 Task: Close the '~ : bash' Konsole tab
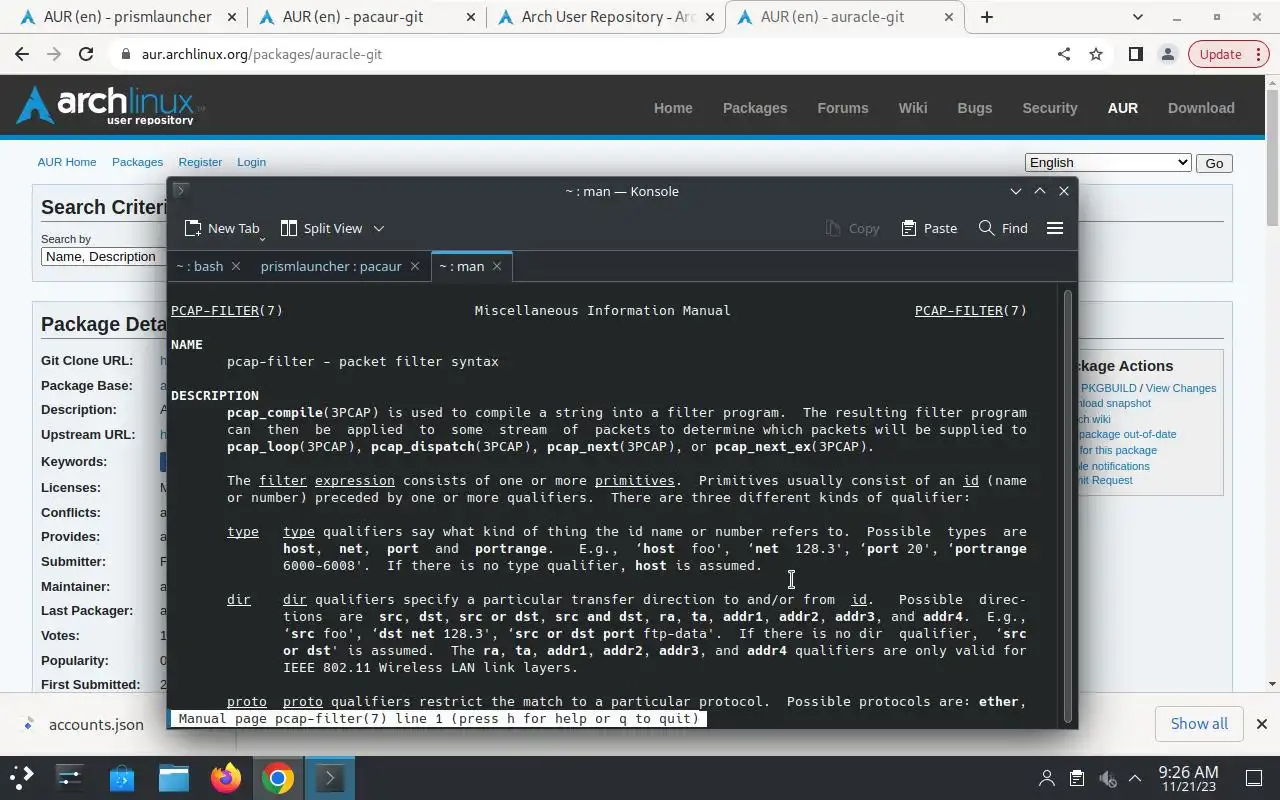click(236, 266)
